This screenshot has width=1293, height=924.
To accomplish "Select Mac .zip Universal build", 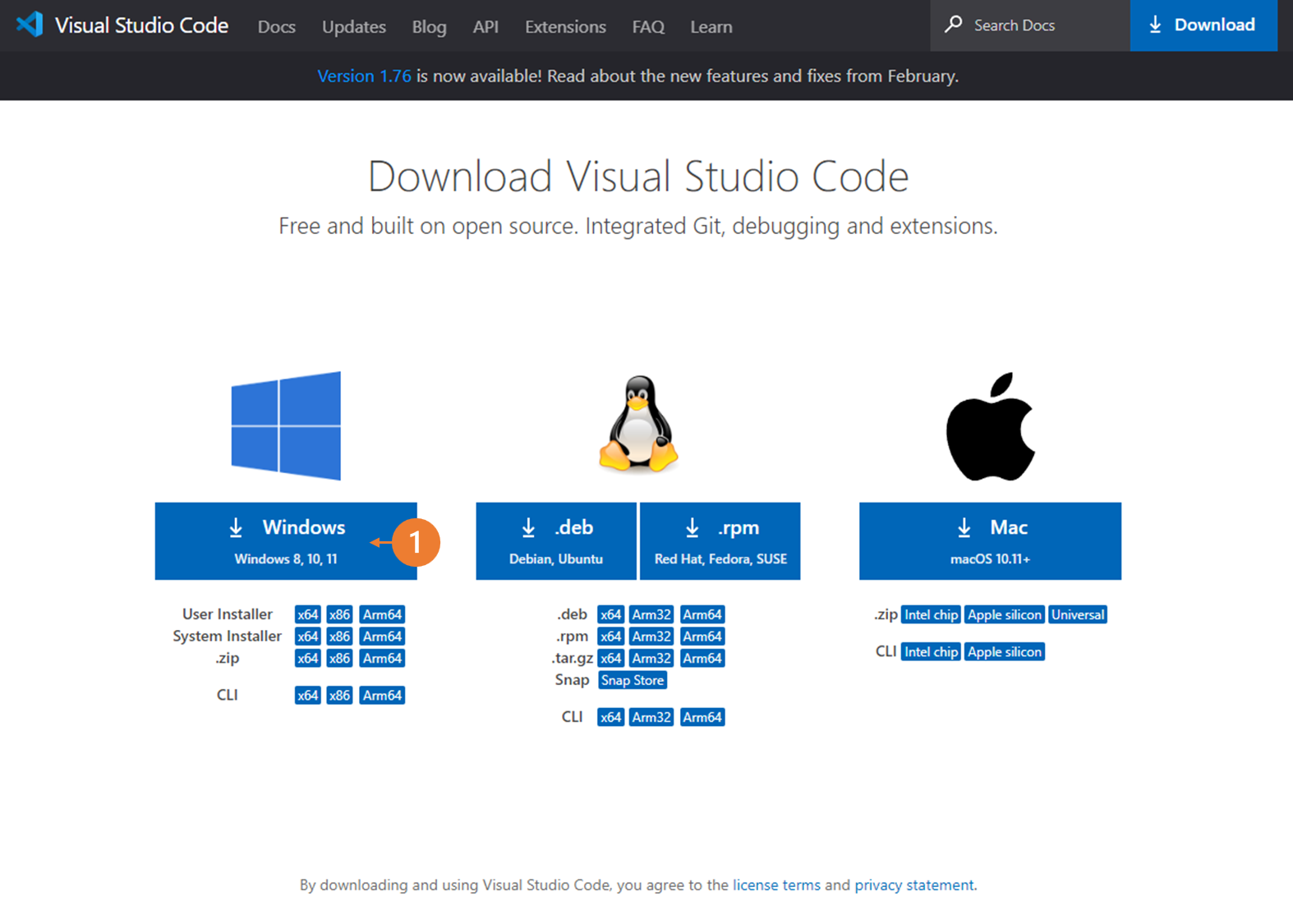I will click(x=1078, y=614).
